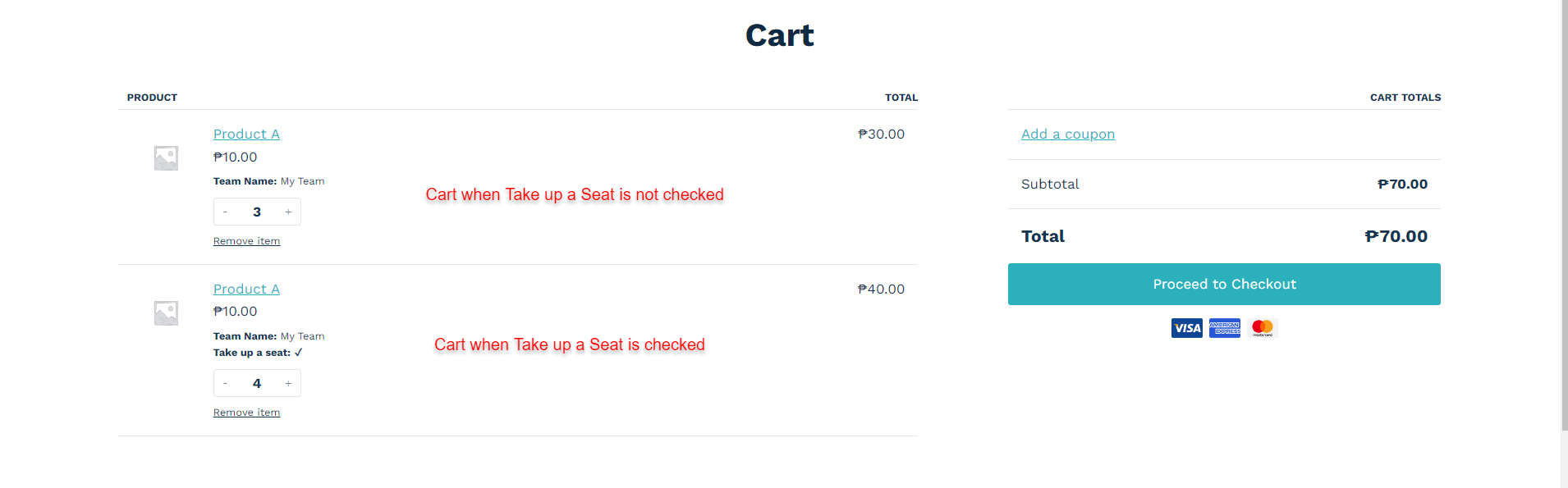Screen dimensions: 1568x488
Task: Click the American Express payment icon
Action: [x=1224, y=328]
